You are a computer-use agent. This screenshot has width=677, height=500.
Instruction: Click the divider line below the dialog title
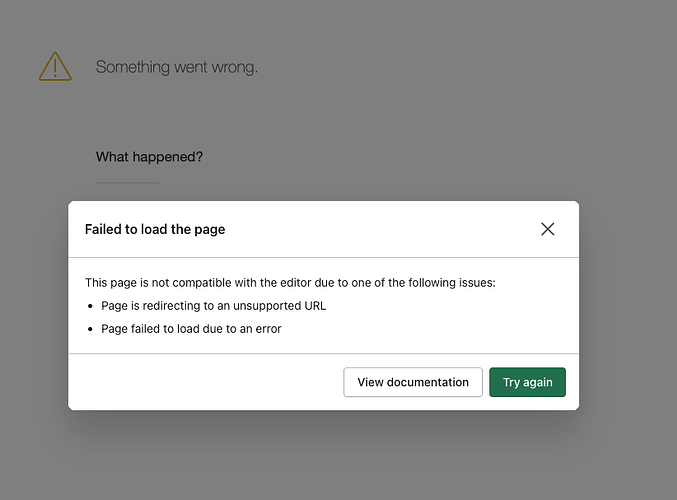click(x=323, y=257)
